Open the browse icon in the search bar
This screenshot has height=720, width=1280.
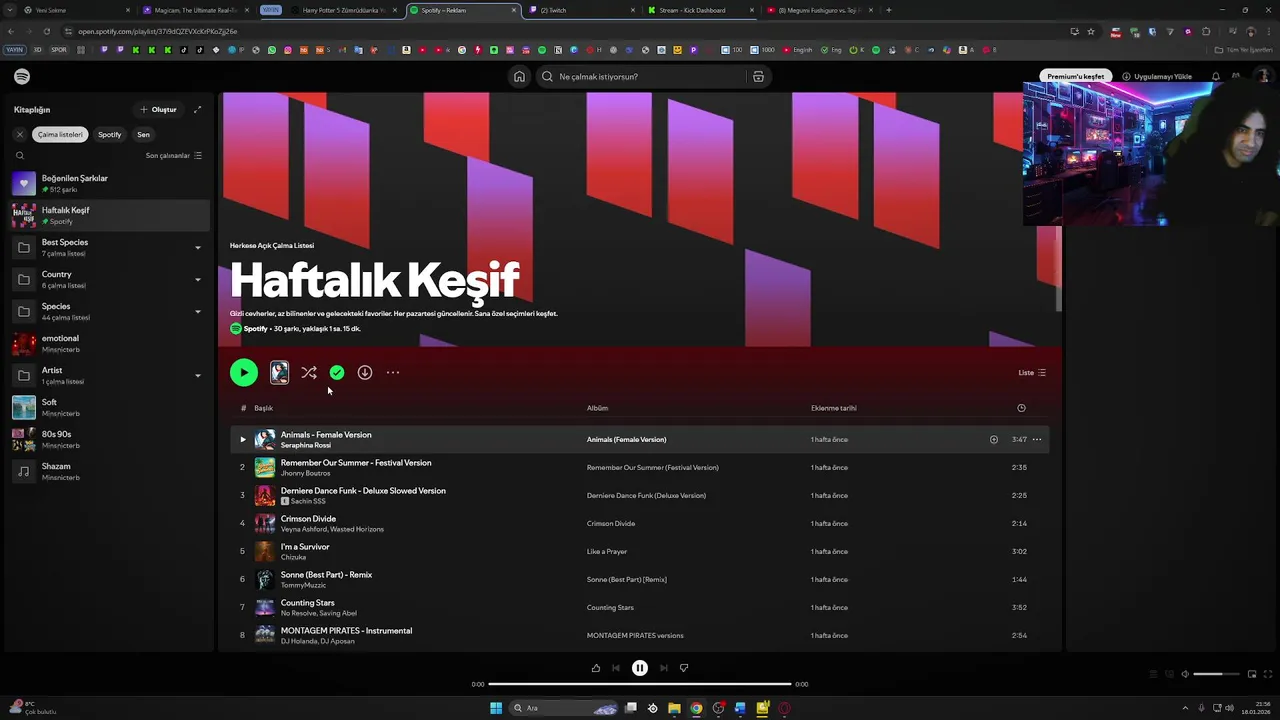click(x=758, y=77)
